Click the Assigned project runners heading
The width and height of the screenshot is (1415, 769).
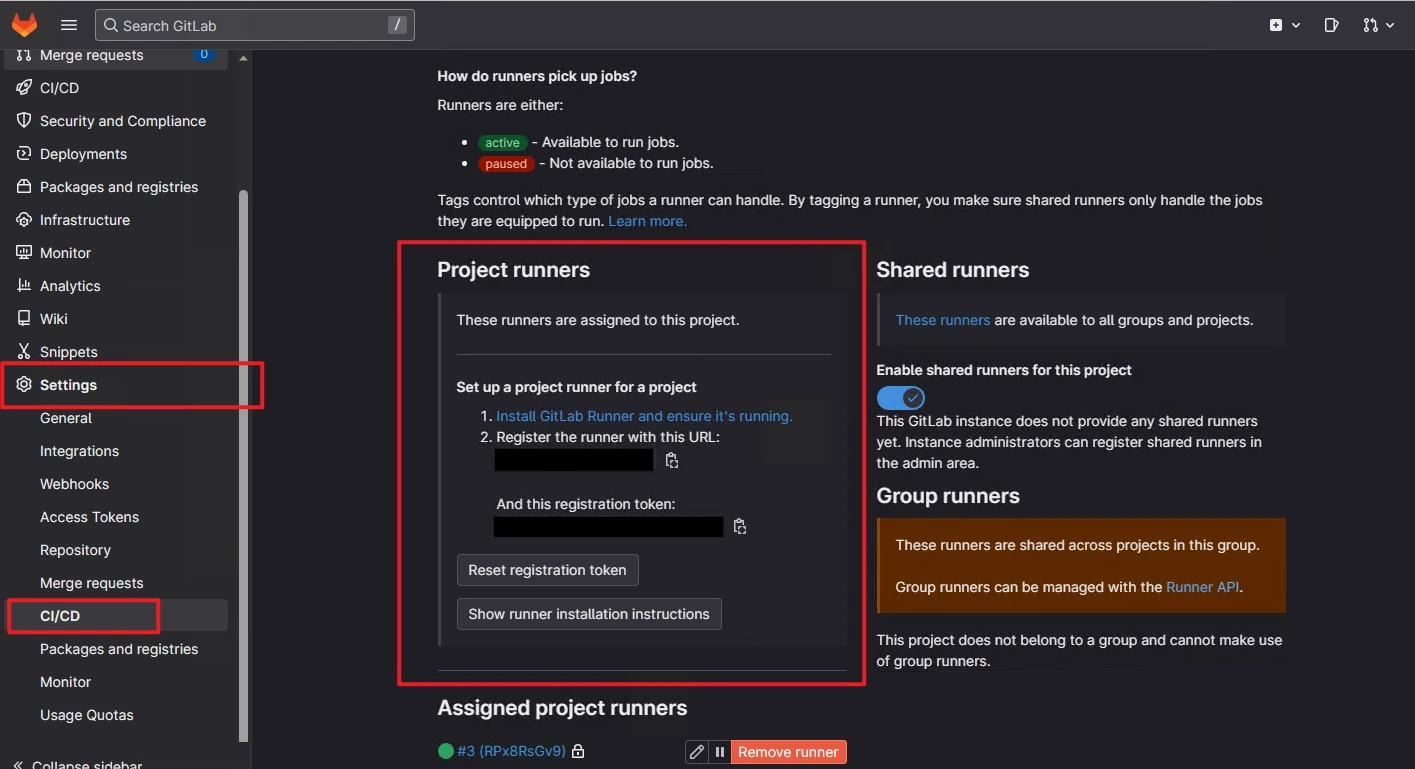pos(562,708)
